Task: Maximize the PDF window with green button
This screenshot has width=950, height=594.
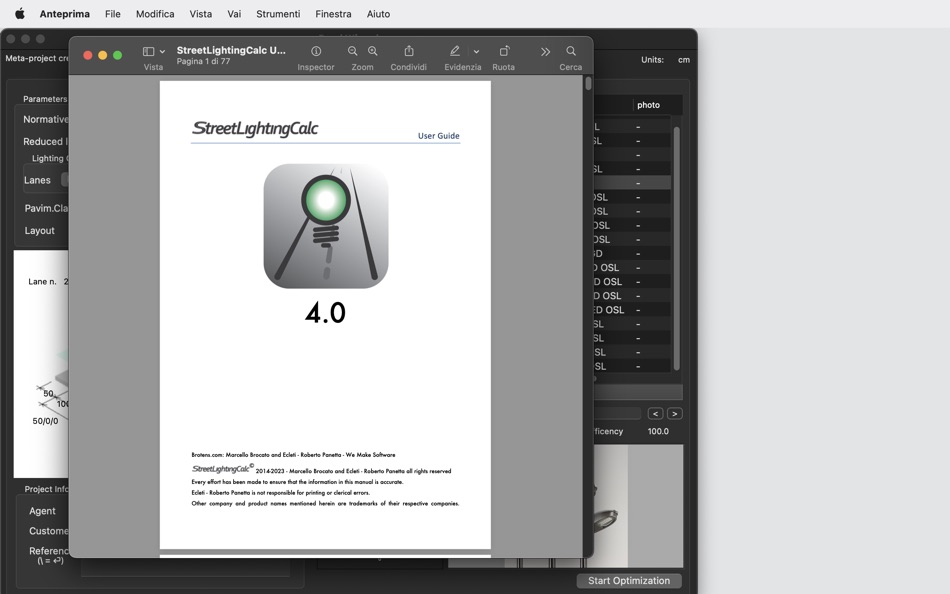Action: [x=118, y=55]
